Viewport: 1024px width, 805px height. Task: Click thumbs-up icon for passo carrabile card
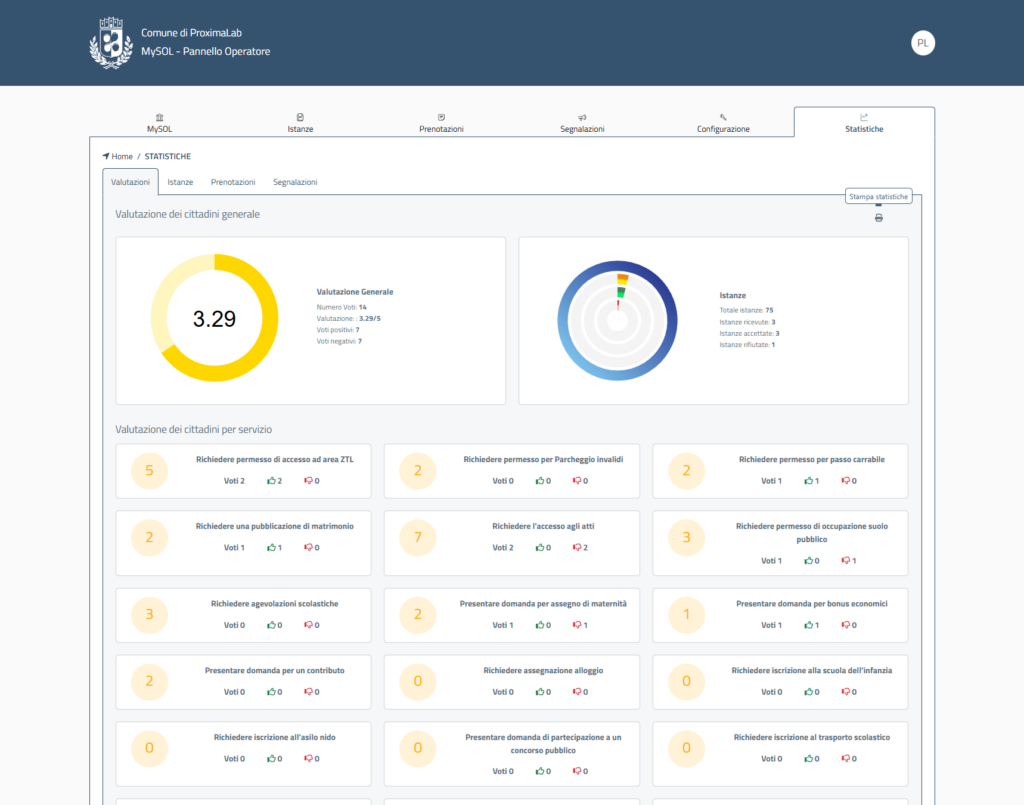[808, 481]
